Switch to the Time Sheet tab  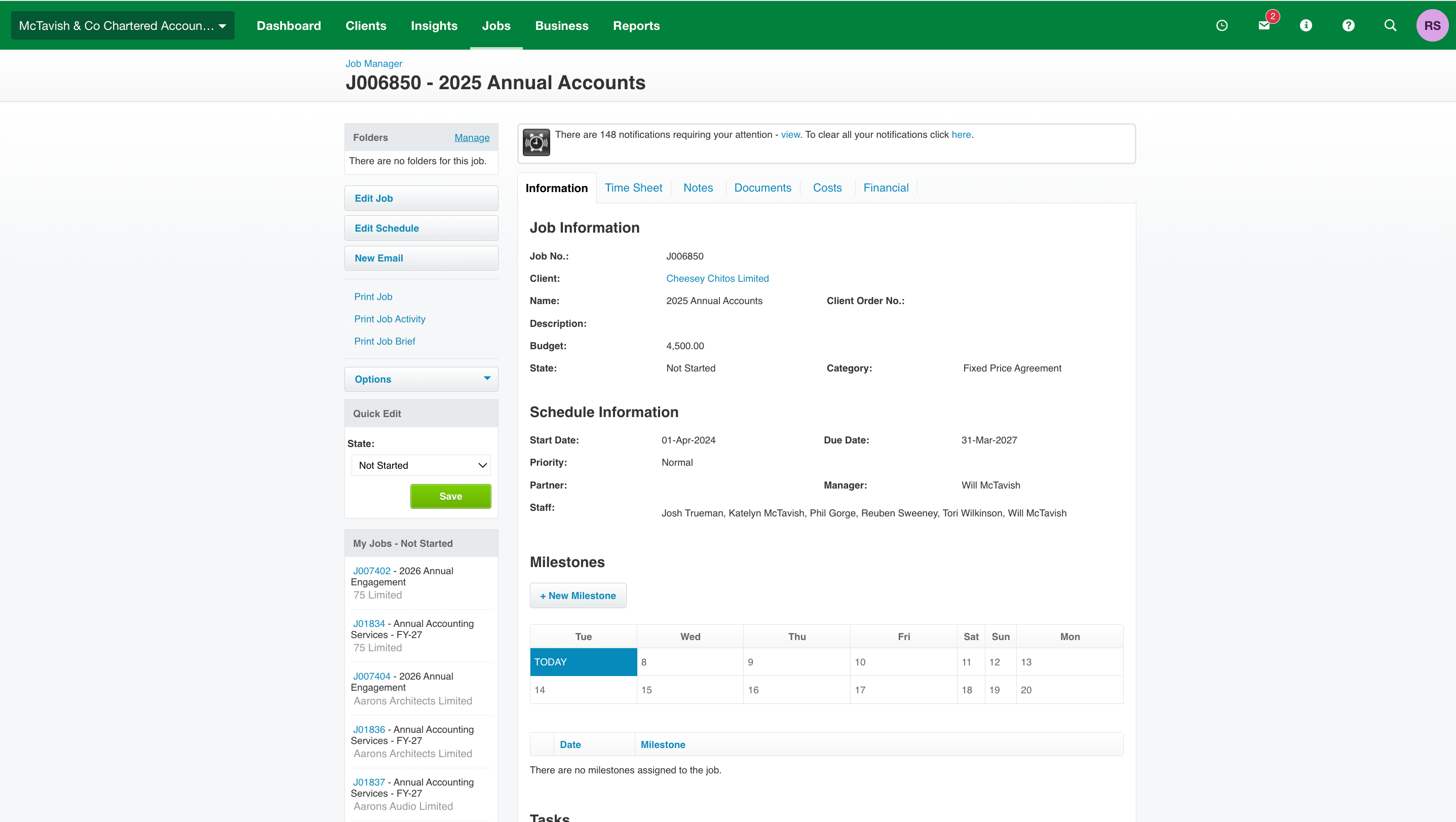tap(633, 188)
